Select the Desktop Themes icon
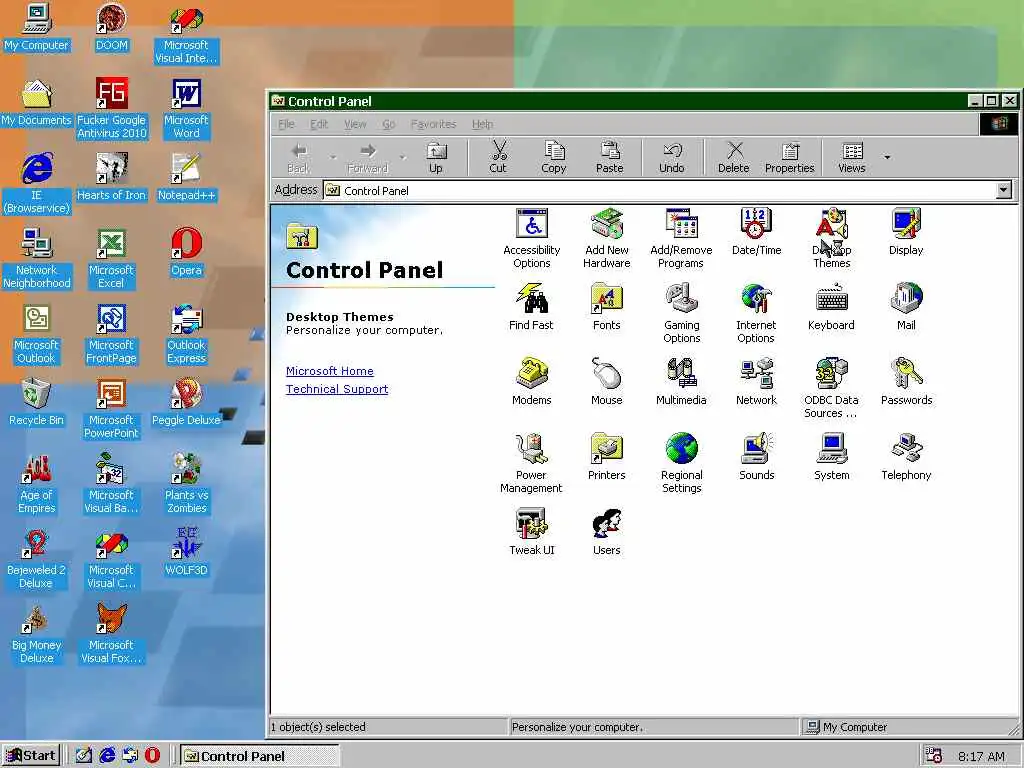Screen dimensions: 1024x768 tap(831, 238)
